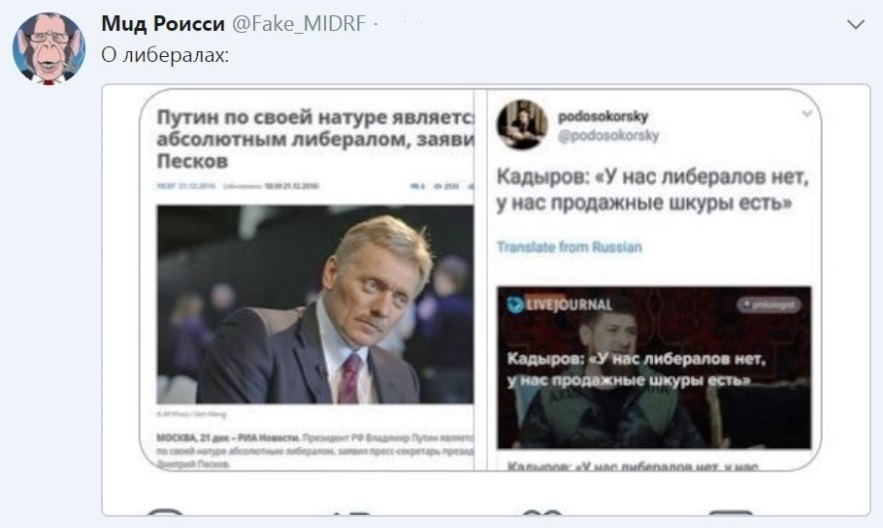Click the LiveJournal logo on the card
This screenshot has width=883, height=528.
[x=559, y=305]
